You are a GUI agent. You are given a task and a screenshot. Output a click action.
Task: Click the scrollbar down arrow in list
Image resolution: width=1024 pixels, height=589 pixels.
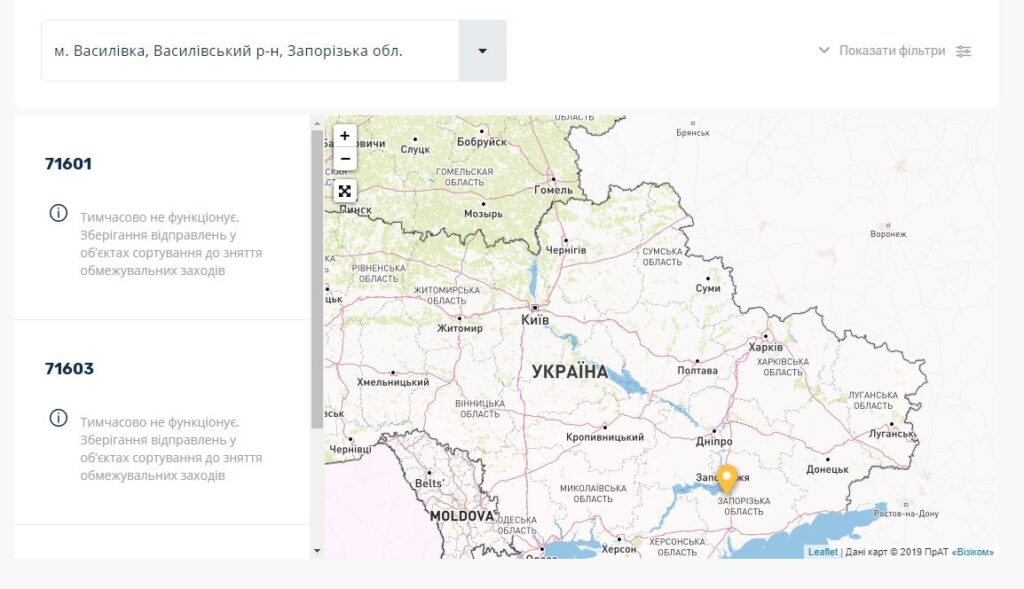317,550
